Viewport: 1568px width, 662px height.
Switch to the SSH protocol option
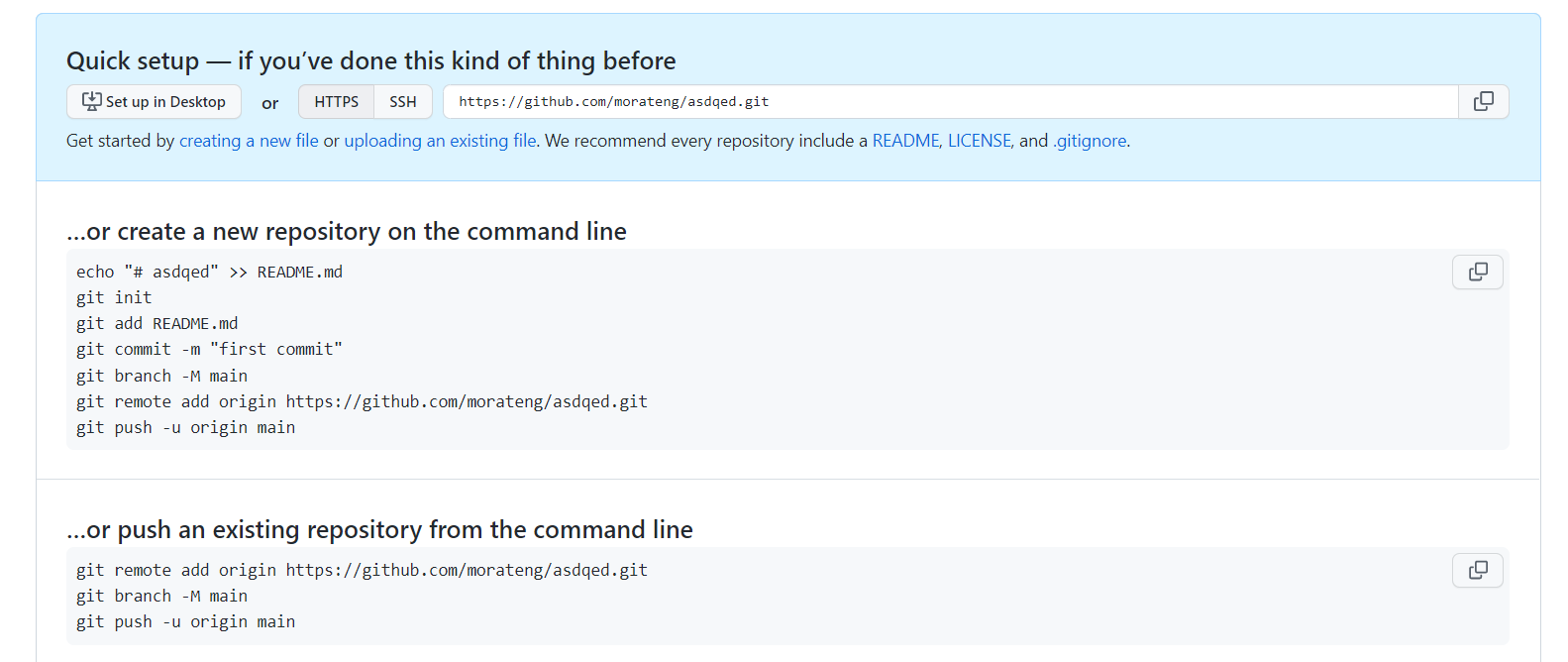403,102
